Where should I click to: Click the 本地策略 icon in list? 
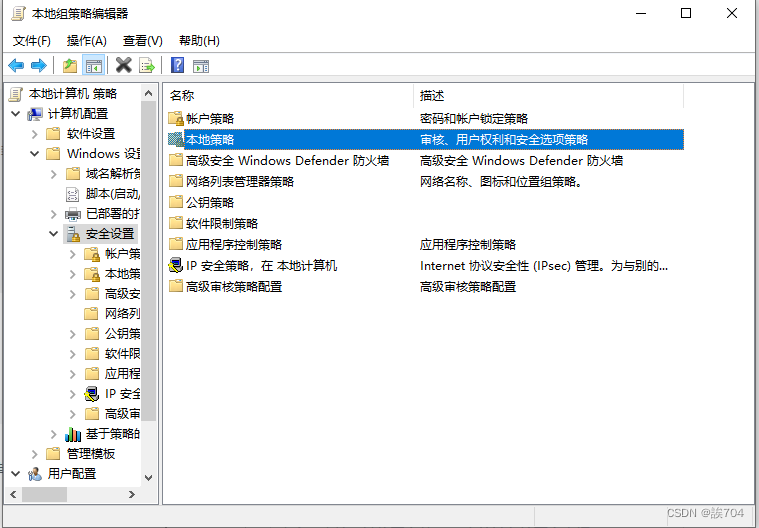pyautogui.click(x=176, y=139)
